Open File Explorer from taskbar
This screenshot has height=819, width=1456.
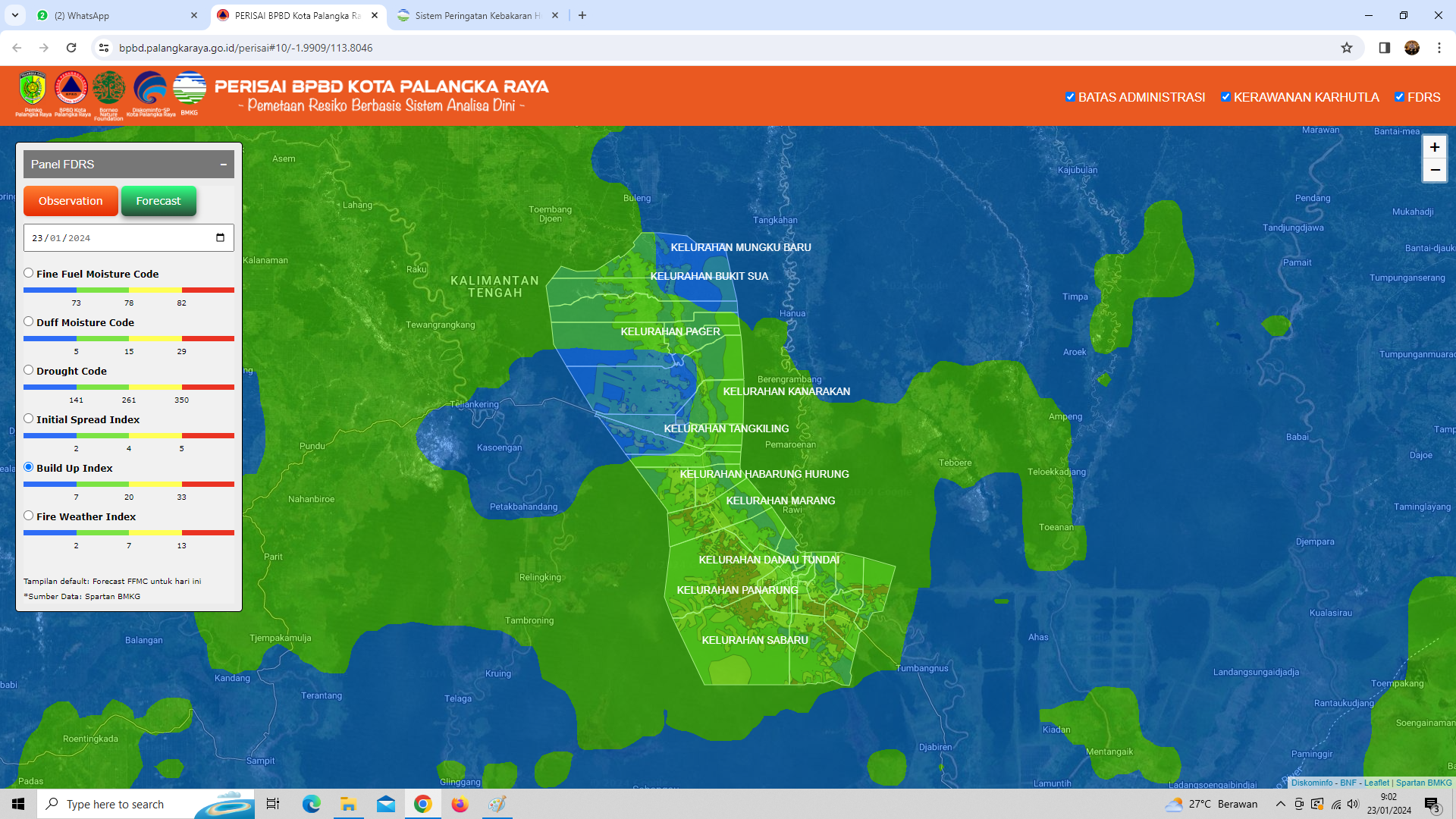348,804
